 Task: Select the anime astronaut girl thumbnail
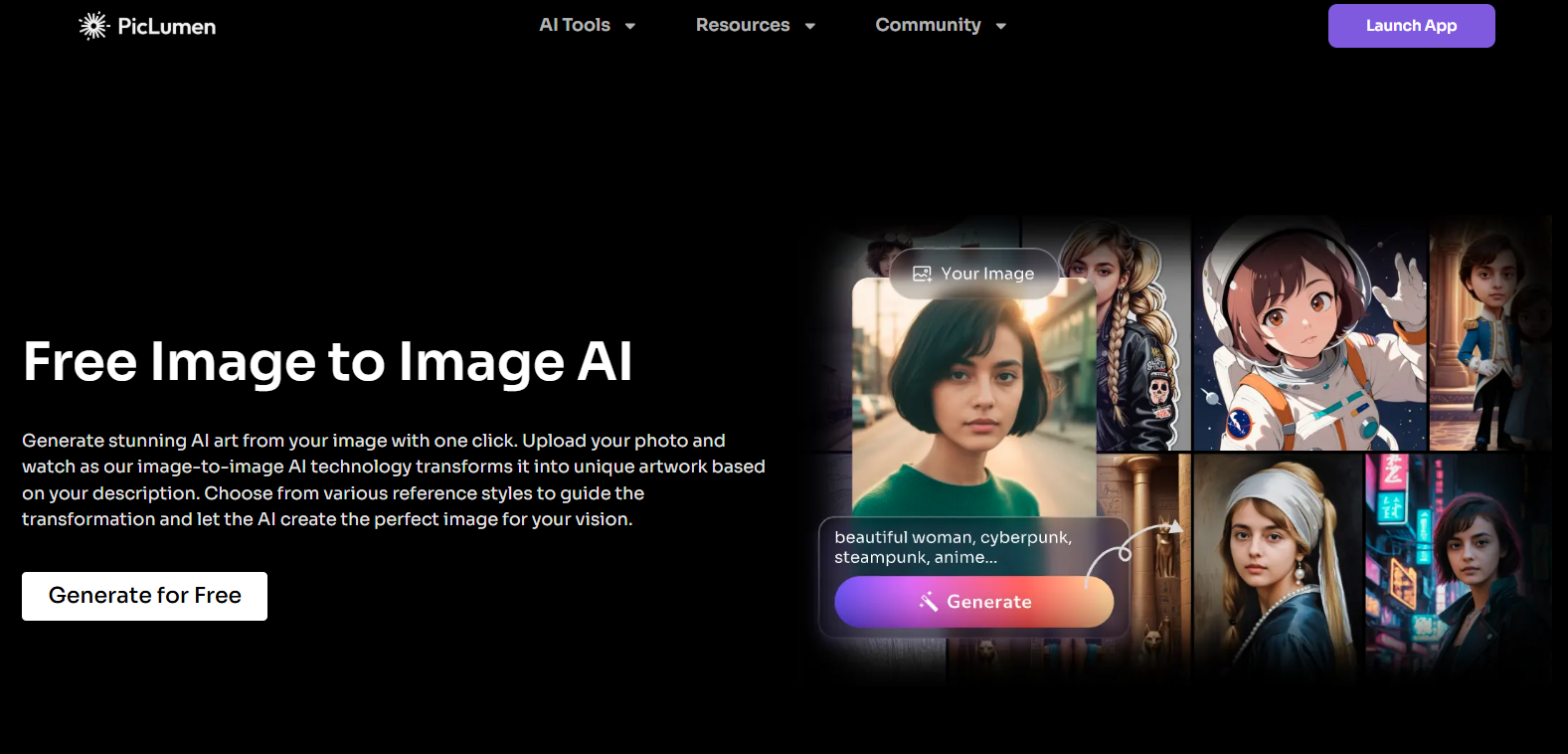(x=1310, y=333)
